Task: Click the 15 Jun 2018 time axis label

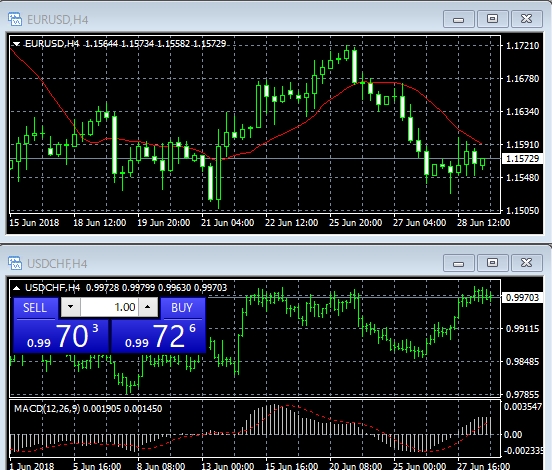Action: [34, 223]
